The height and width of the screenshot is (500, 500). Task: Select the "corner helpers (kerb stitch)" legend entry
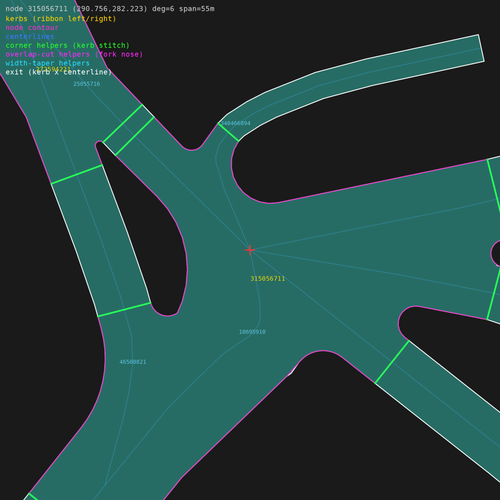[x=67, y=45]
